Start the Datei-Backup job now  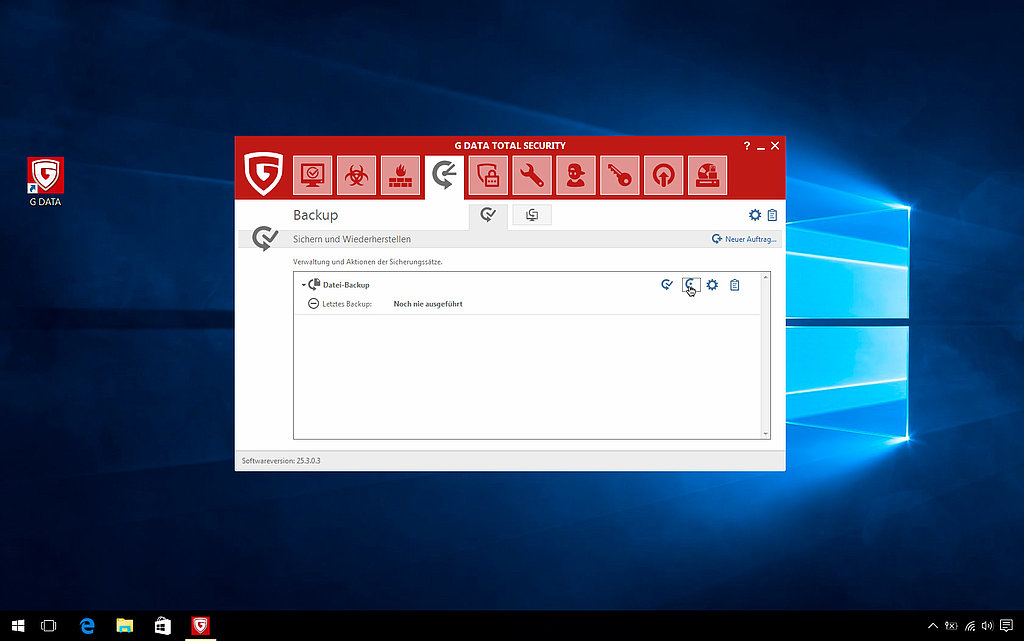[x=667, y=285]
